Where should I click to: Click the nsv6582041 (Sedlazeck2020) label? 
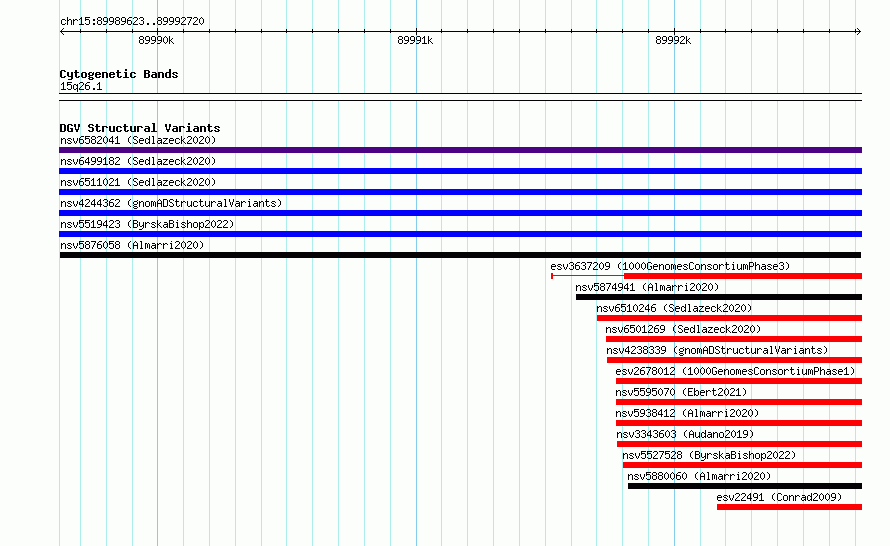(138, 140)
